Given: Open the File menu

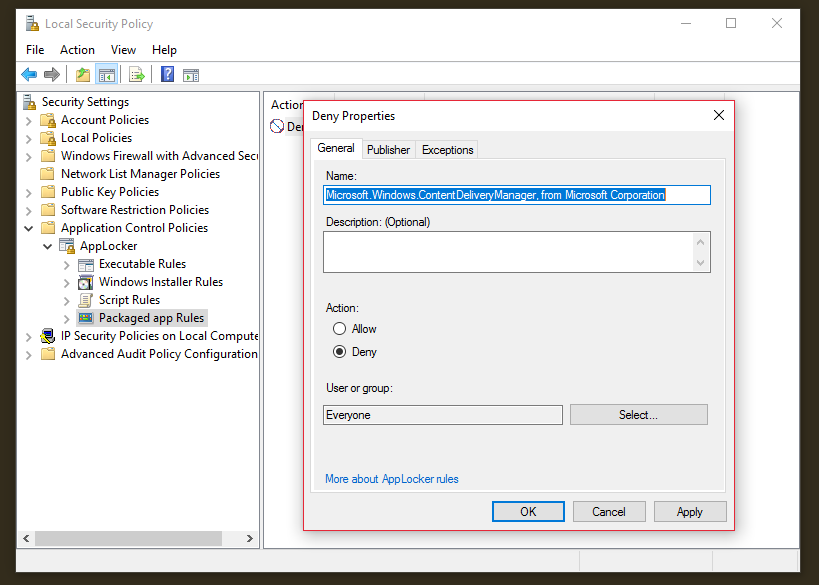Looking at the screenshot, I should pos(35,50).
